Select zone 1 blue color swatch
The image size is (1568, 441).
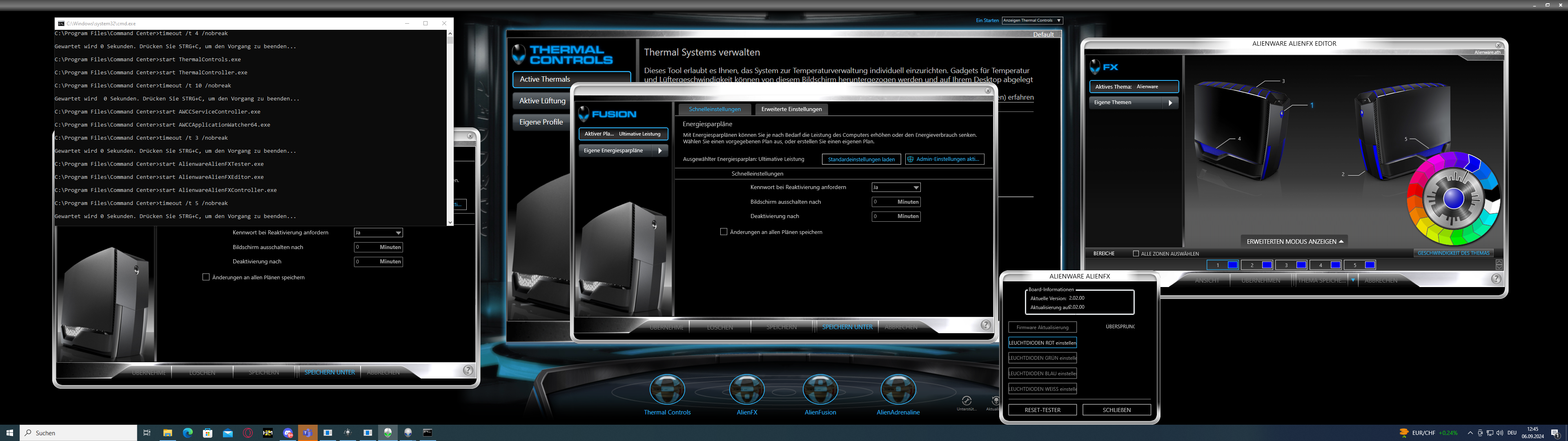1233,265
